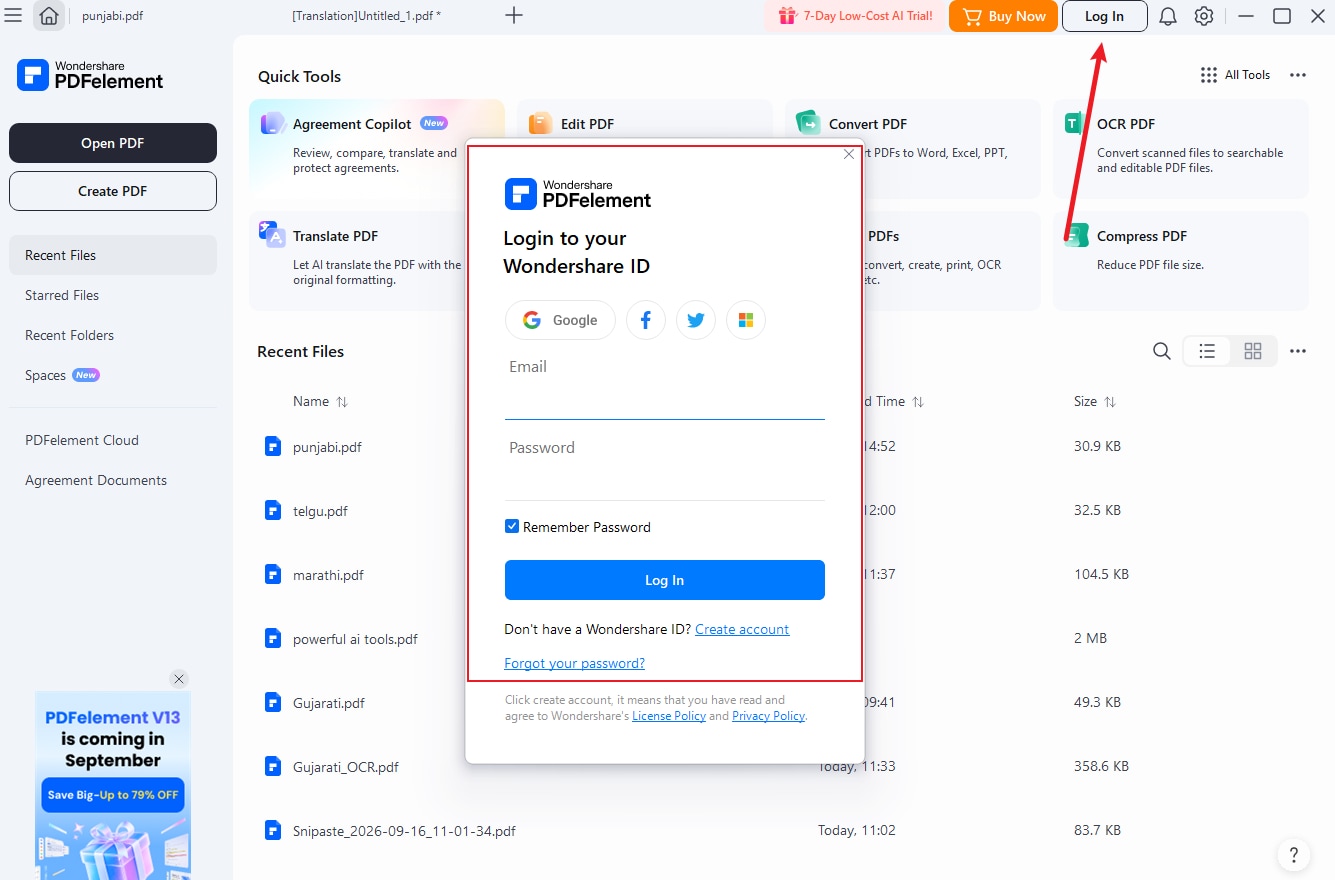Open Gujarati_OCR.pdf from recent files
1335x880 pixels.
pos(346,767)
